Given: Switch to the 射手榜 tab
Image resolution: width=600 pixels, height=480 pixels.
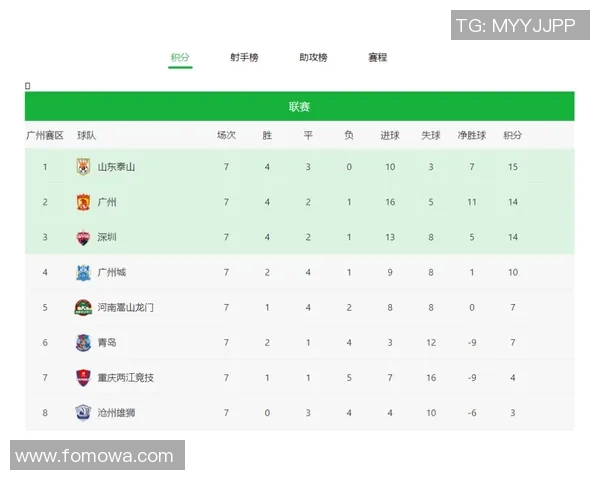Looking at the screenshot, I should click(244, 58).
